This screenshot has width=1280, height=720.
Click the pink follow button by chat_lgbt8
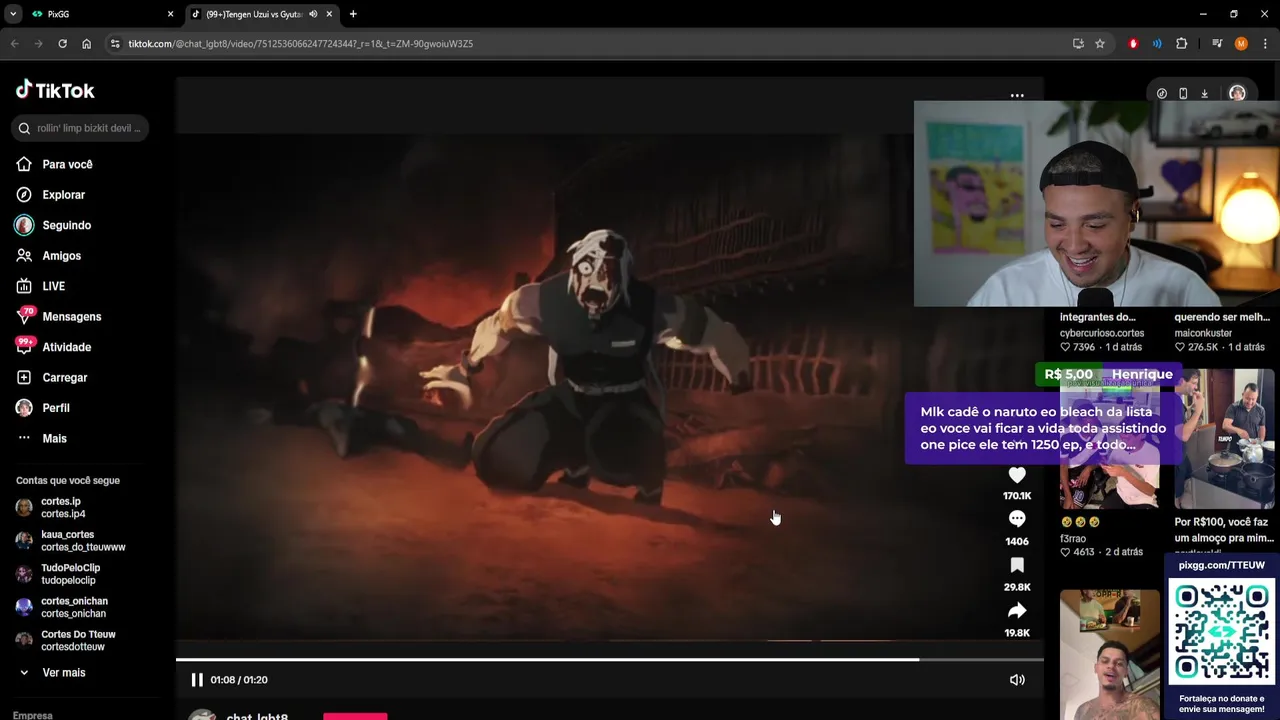355,716
